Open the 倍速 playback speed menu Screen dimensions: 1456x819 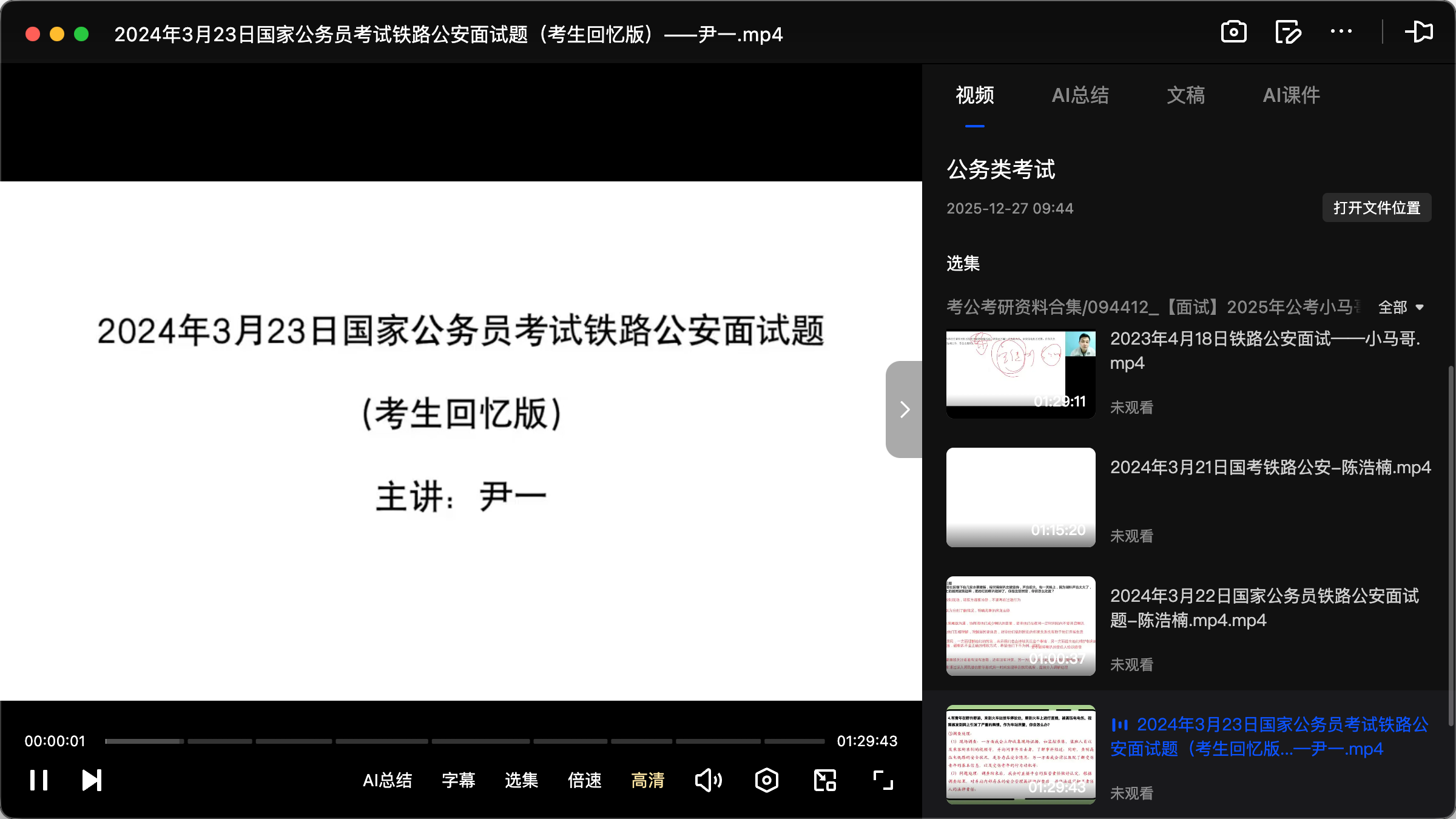584,781
